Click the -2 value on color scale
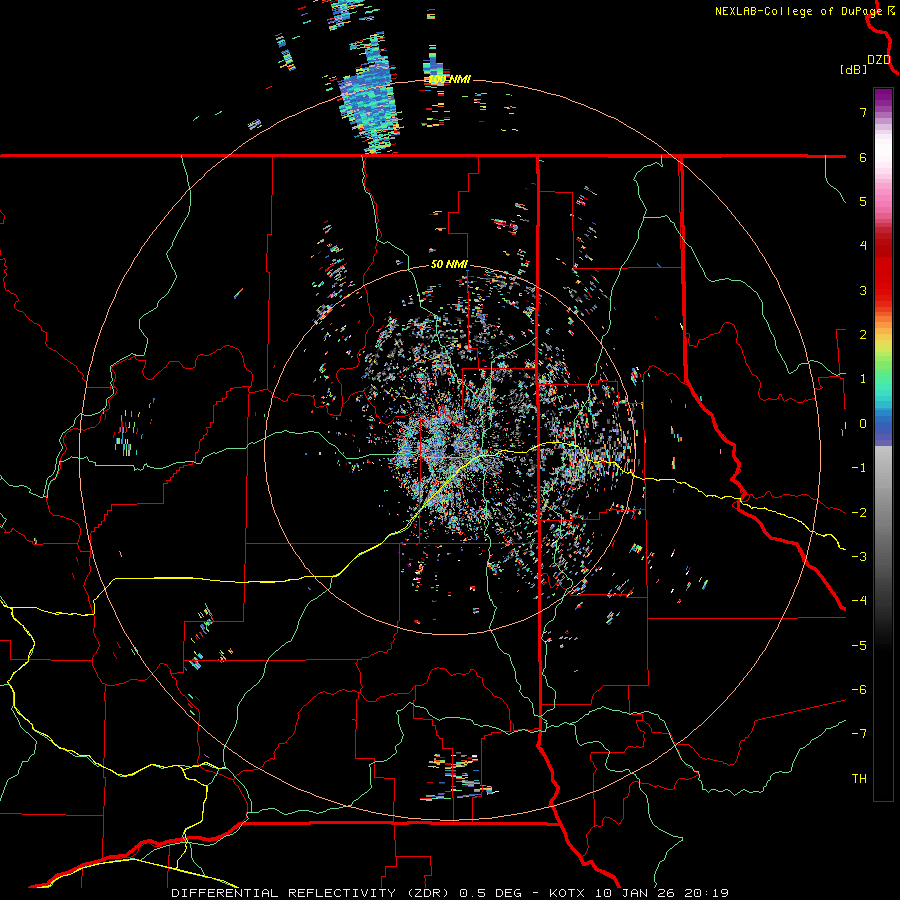Viewport: 900px width, 900px height. (x=859, y=513)
